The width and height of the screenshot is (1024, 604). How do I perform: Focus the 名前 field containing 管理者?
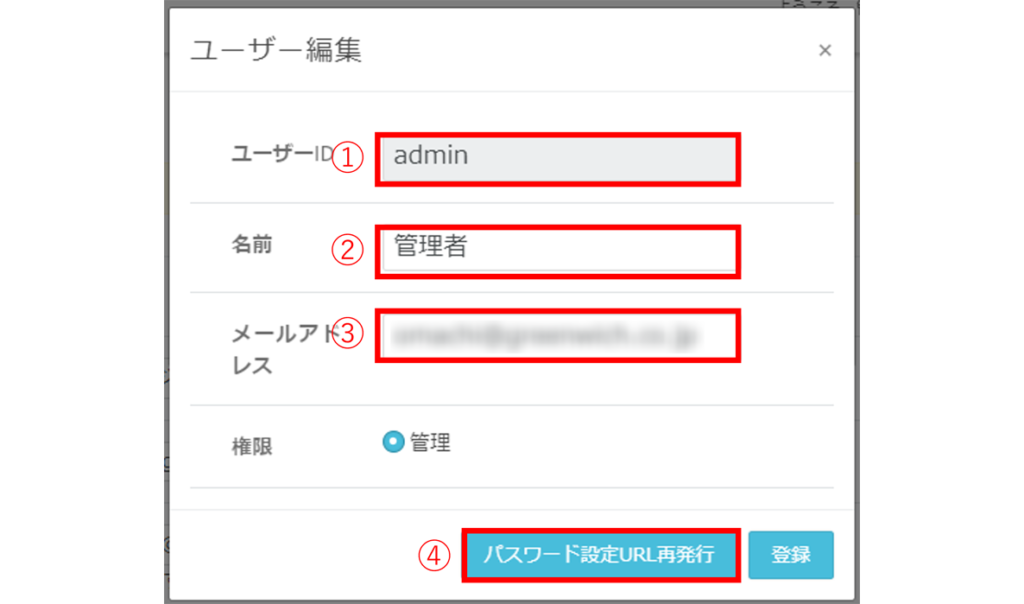pos(558,250)
